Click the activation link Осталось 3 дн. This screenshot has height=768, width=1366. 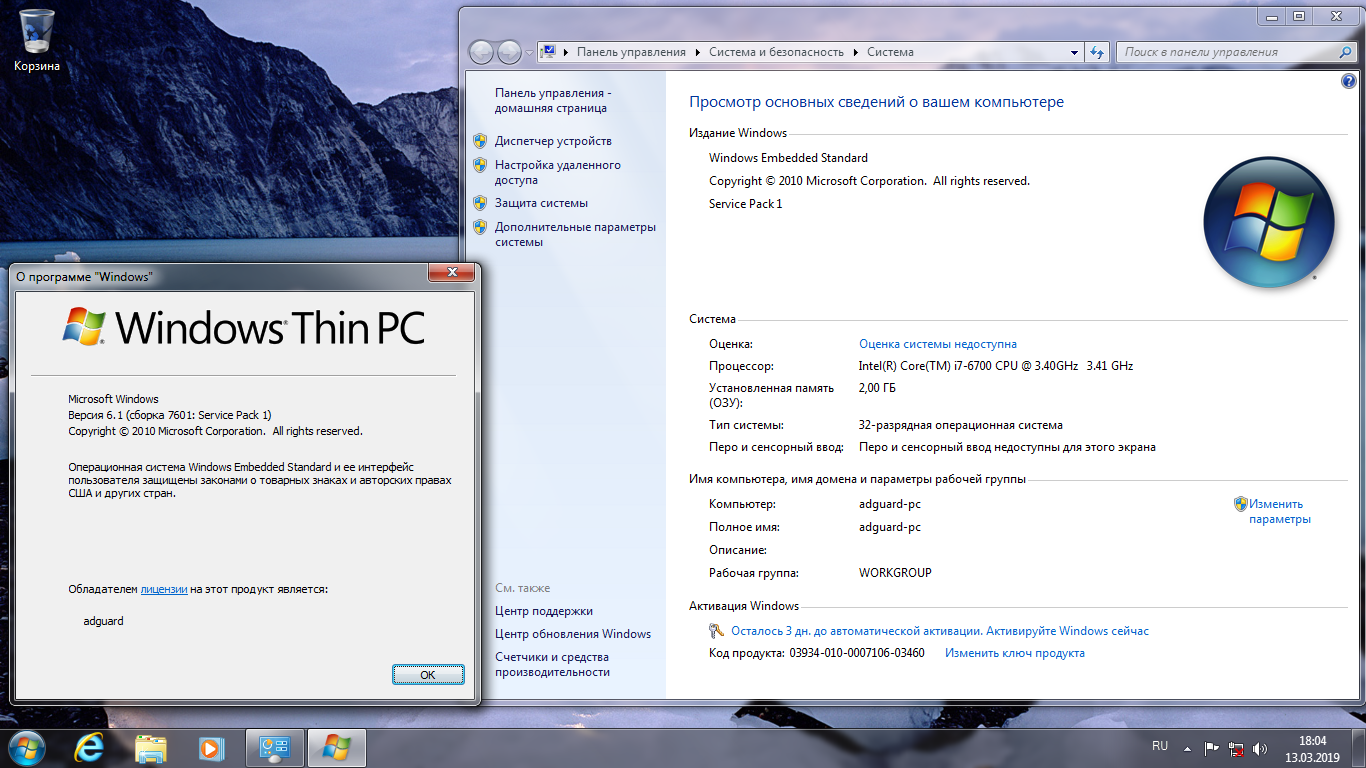[939, 631]
